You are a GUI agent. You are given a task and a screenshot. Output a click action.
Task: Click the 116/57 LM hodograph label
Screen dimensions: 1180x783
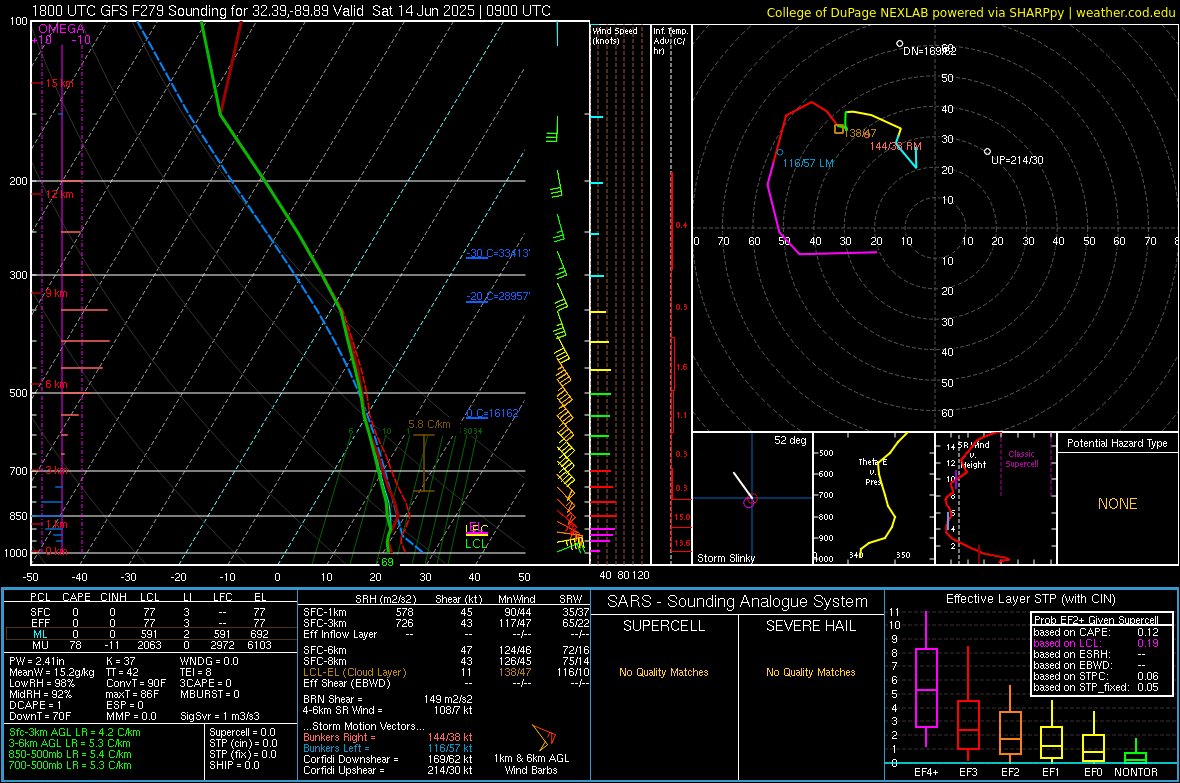coord(808,163)
